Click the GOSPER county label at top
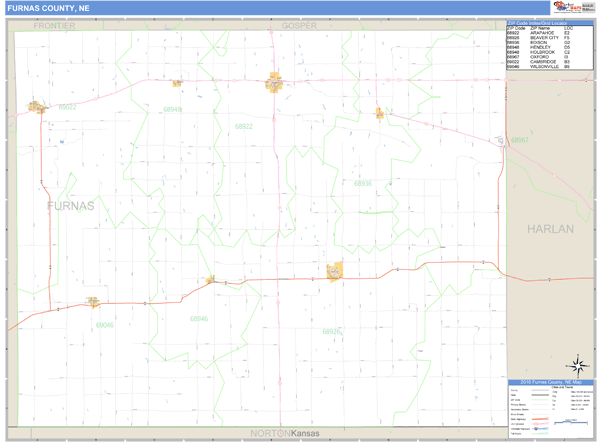This screenshot has width=600, height=442. click(x=299, y=25)
